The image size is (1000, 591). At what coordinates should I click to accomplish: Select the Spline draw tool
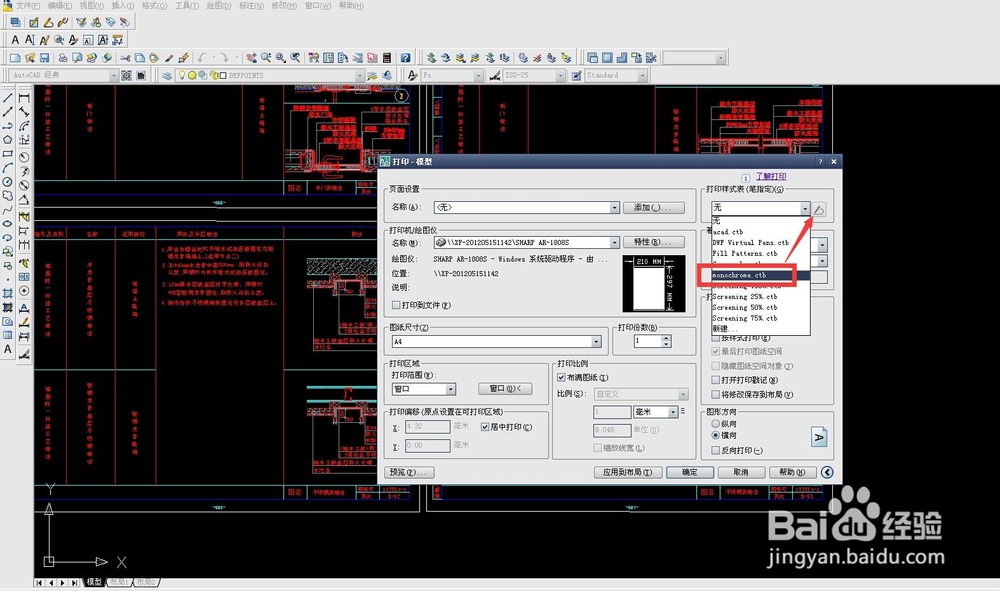tap(8, 210)
